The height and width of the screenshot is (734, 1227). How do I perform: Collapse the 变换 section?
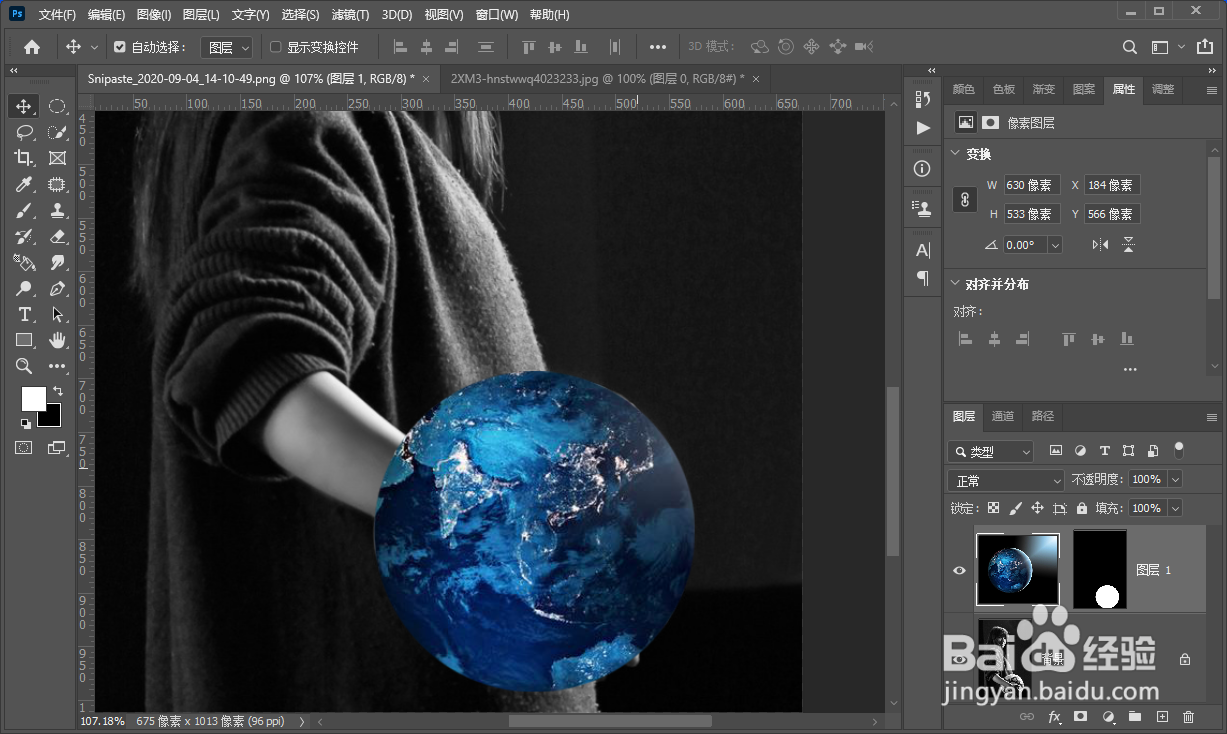pos(954,154)
